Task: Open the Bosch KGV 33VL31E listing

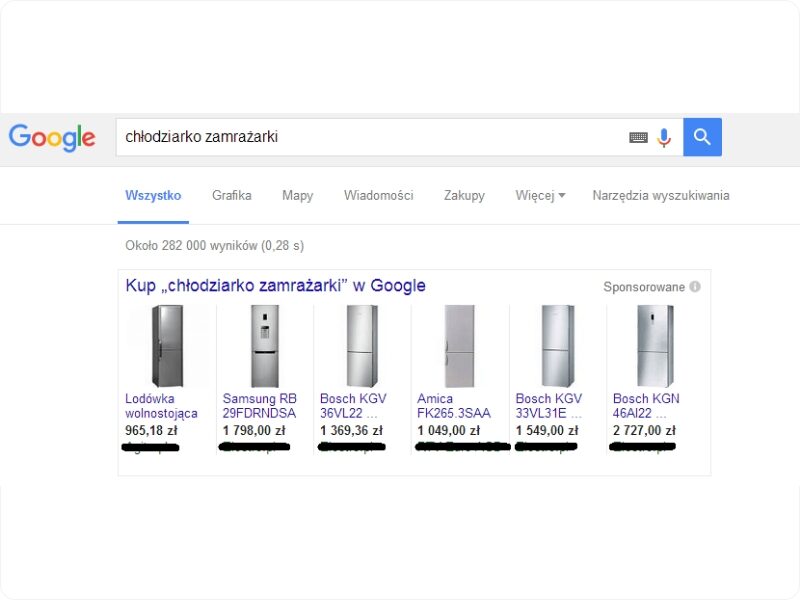Action: 548,405
